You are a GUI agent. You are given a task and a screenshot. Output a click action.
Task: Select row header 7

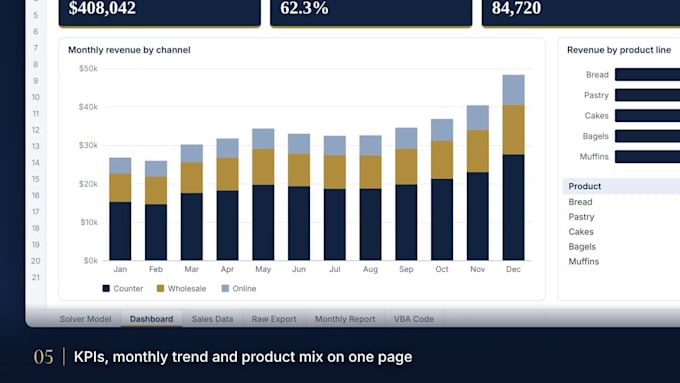click(x=36, y=48)
